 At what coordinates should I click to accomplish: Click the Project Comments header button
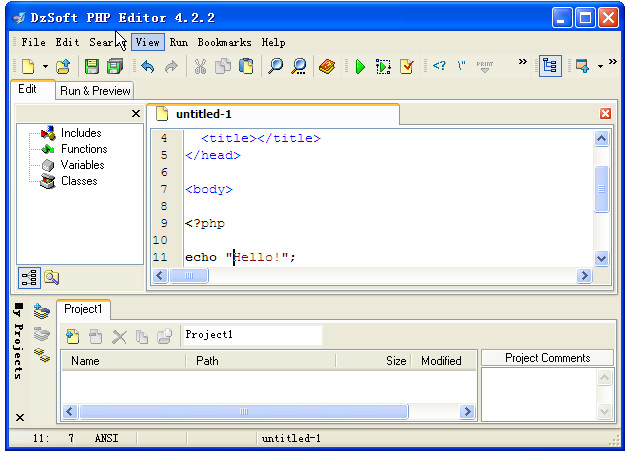(x=546, y=358)
